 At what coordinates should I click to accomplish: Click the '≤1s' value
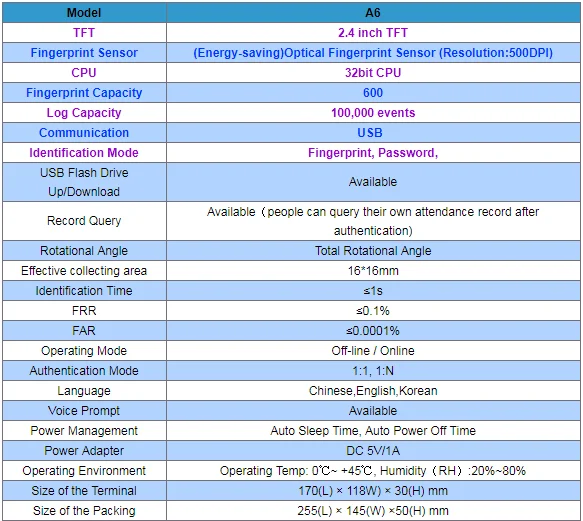coord(373,291)
